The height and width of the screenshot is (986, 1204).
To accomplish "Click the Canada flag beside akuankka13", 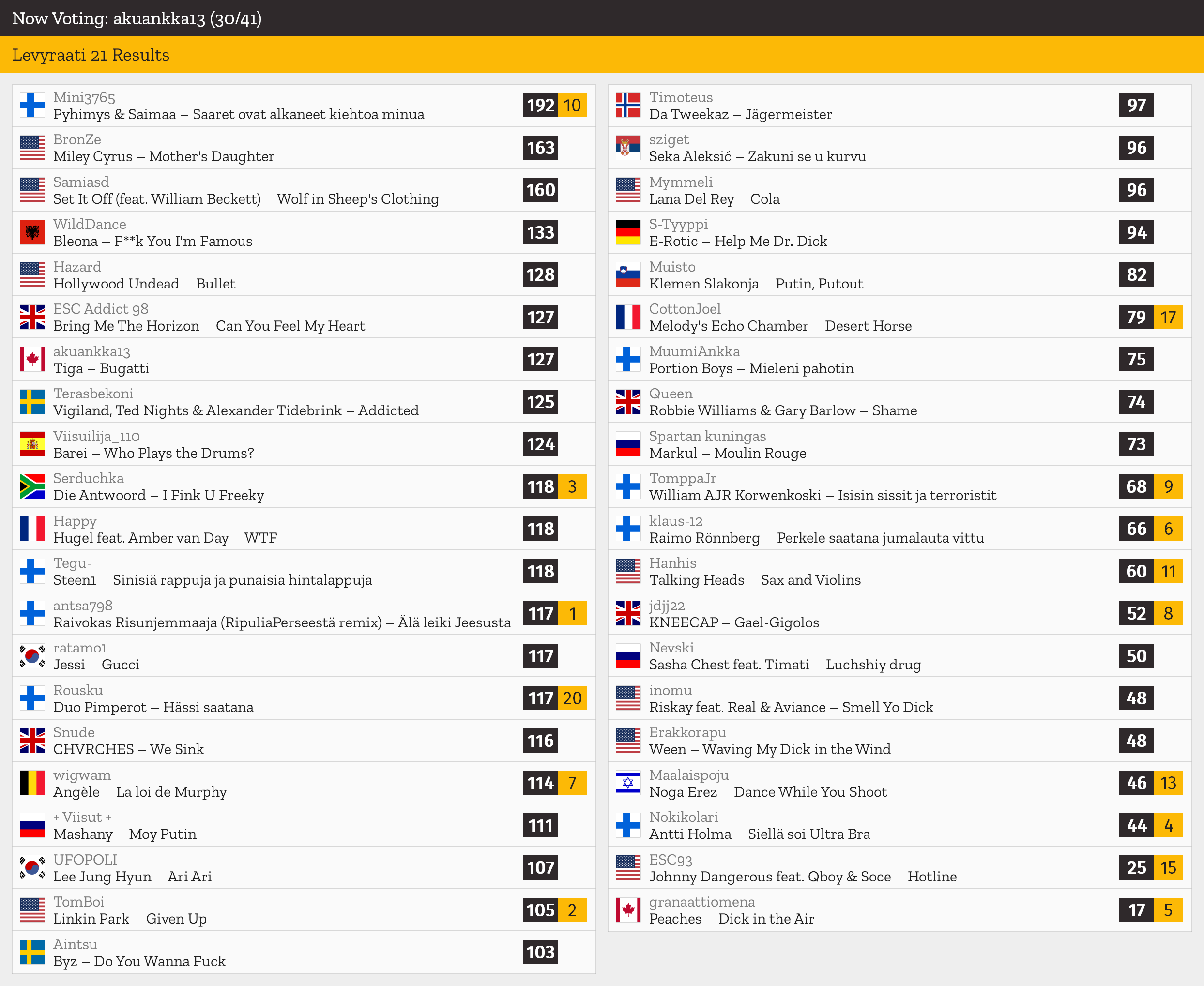I will (x=32, y=360).
